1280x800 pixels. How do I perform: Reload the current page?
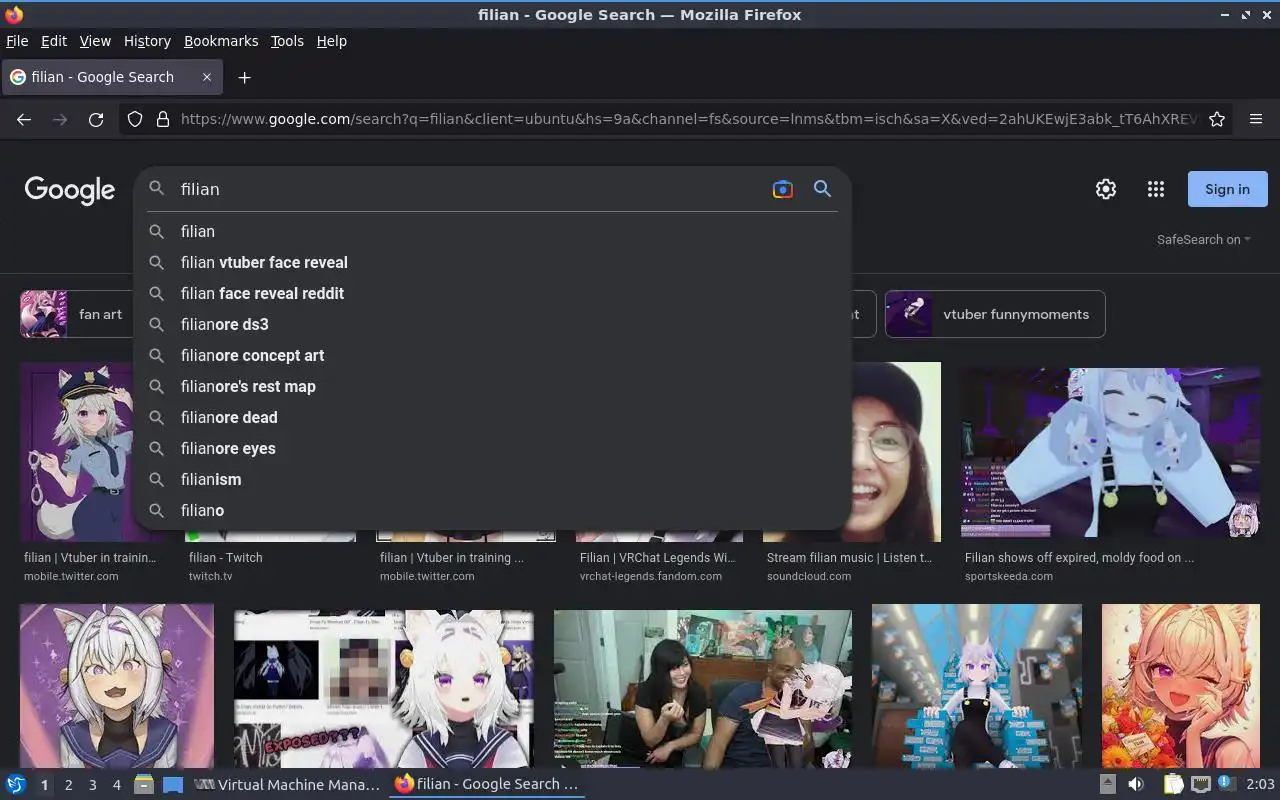[x=96, y=119]
